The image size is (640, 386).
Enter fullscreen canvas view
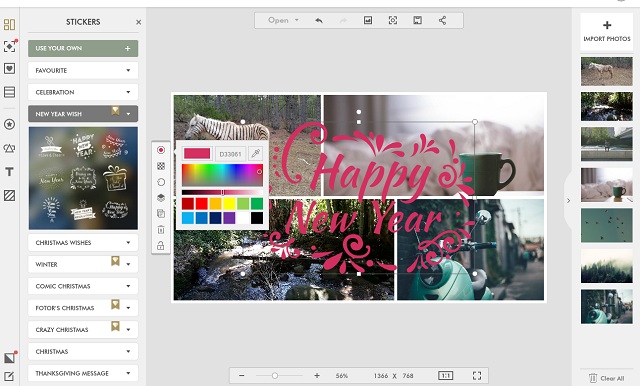click(x=477, y=375)
